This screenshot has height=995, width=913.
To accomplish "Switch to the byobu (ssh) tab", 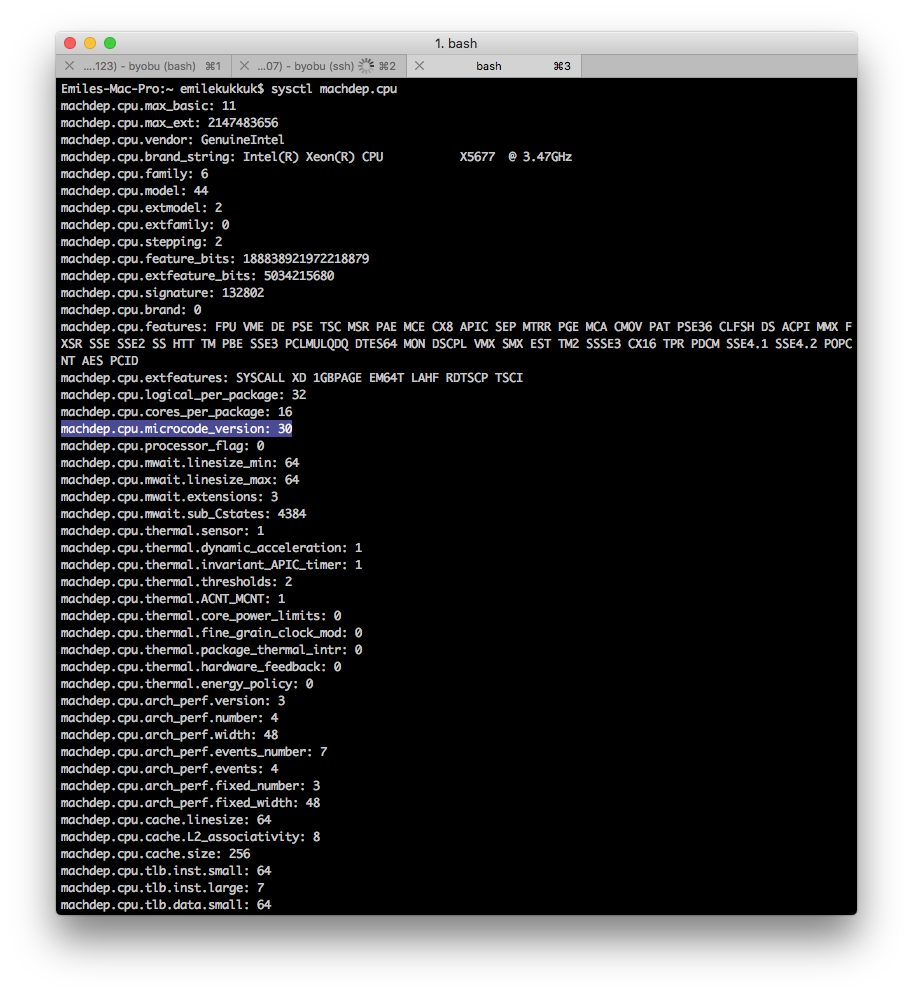I will (319, 66).
